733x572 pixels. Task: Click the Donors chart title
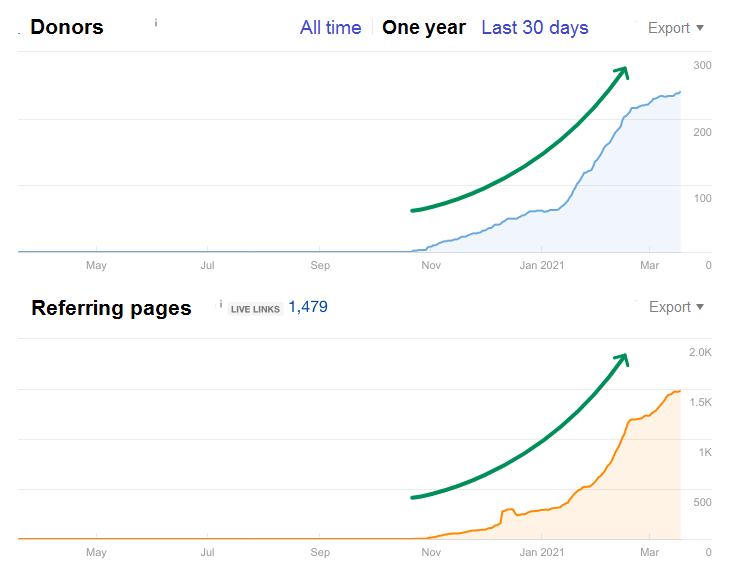(66, 28)
